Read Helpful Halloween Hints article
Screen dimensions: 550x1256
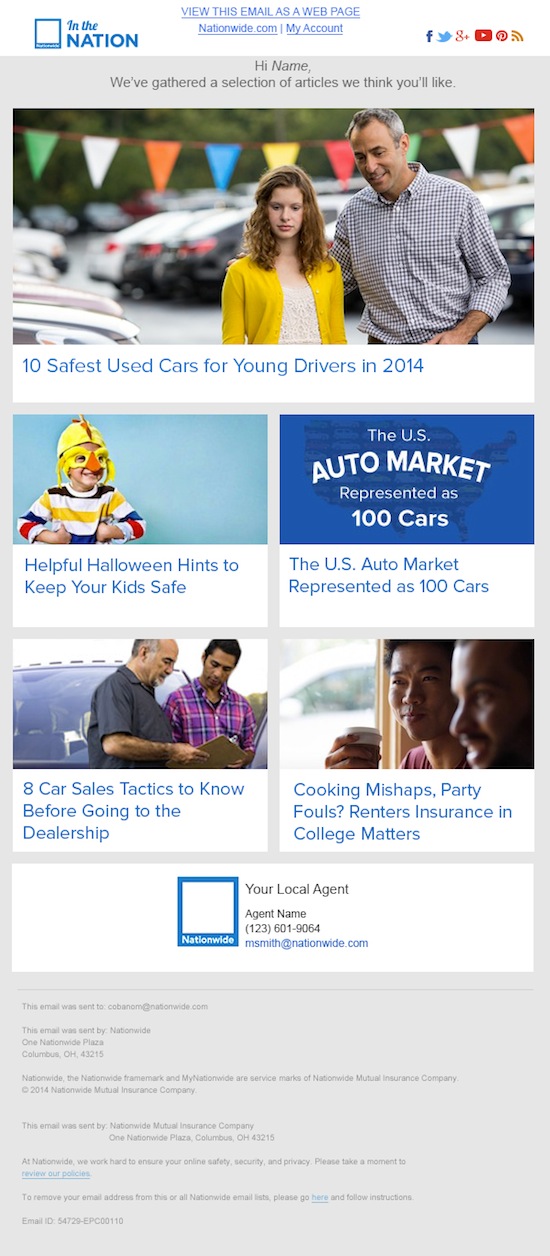(x=131, y=576)
